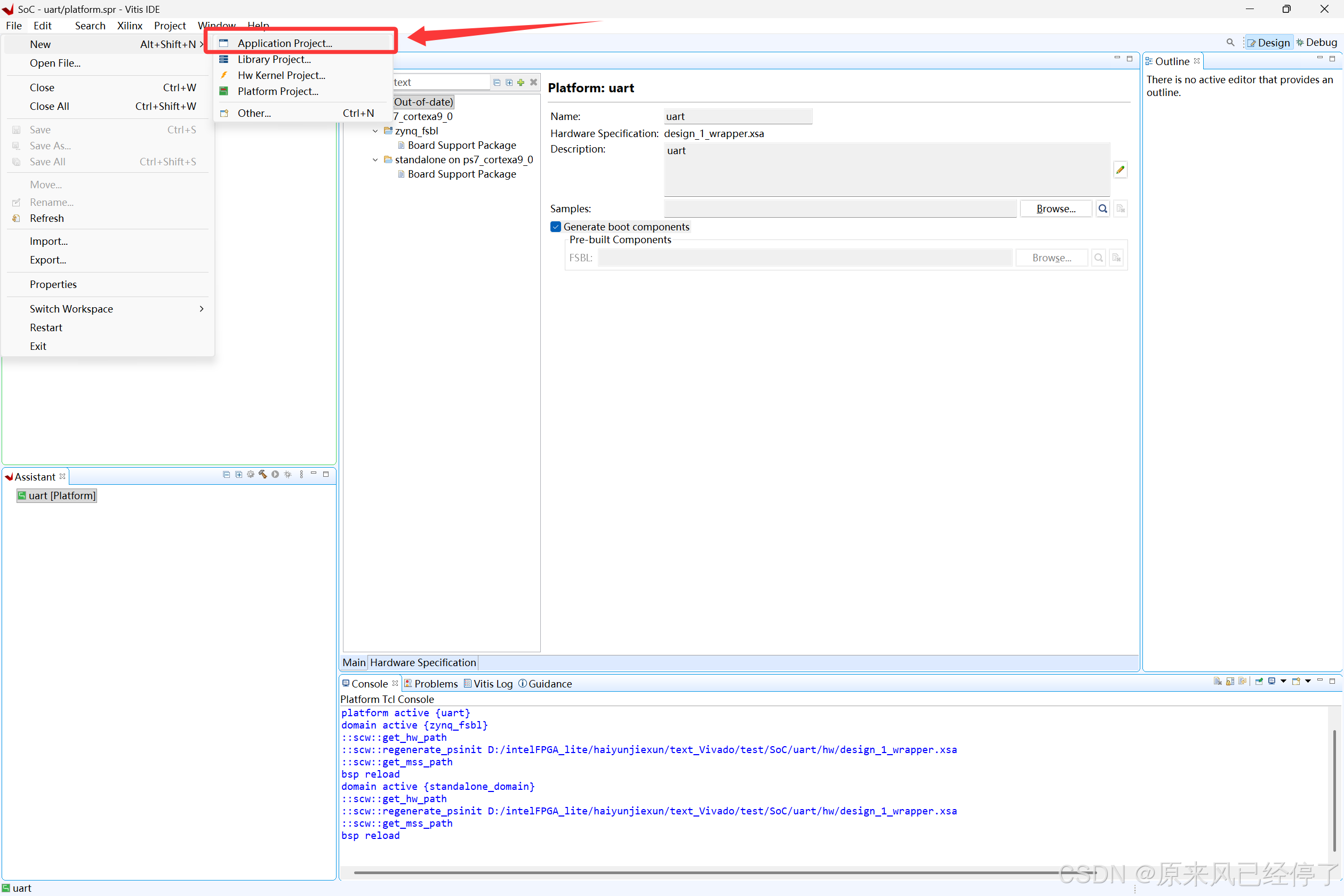This screenshot has width=1344, height=896.
Task: Select Application Project... from New submenu
Action: click(x=285, y=43)
